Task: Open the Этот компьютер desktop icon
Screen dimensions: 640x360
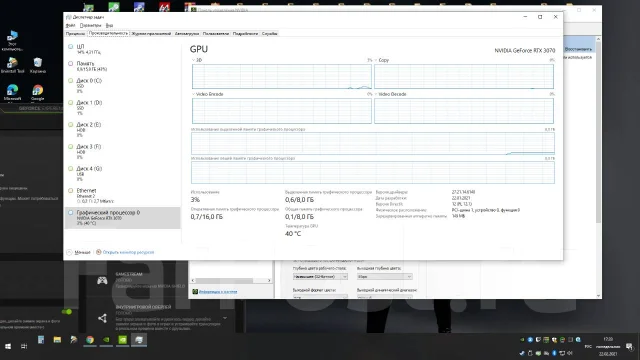Action: (x=12, y=41)
